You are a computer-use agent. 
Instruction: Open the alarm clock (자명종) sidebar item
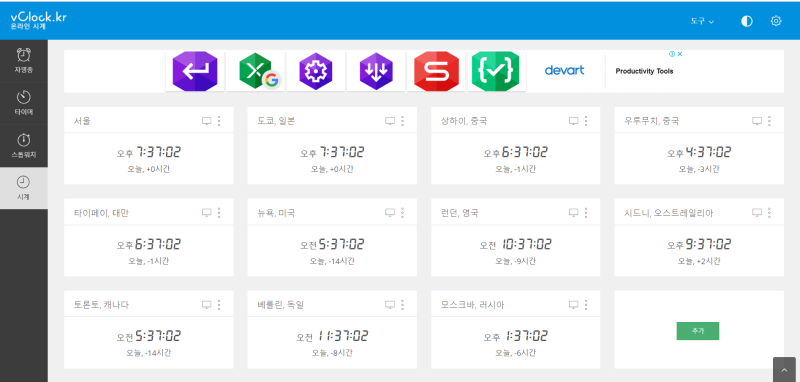pyautogui.click(x=23, y=61)
